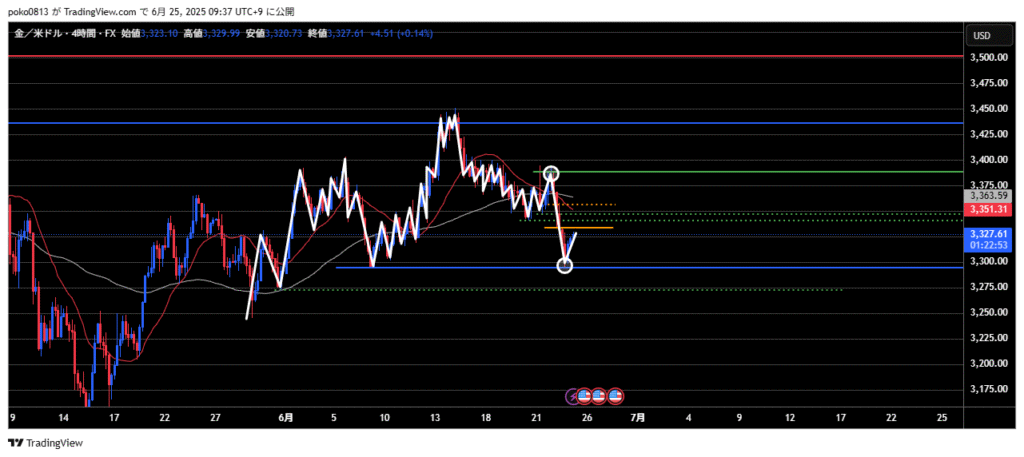1024x457 pixels.
Task: Click the 6月 label on the time axis
Action: coord(287,418)
